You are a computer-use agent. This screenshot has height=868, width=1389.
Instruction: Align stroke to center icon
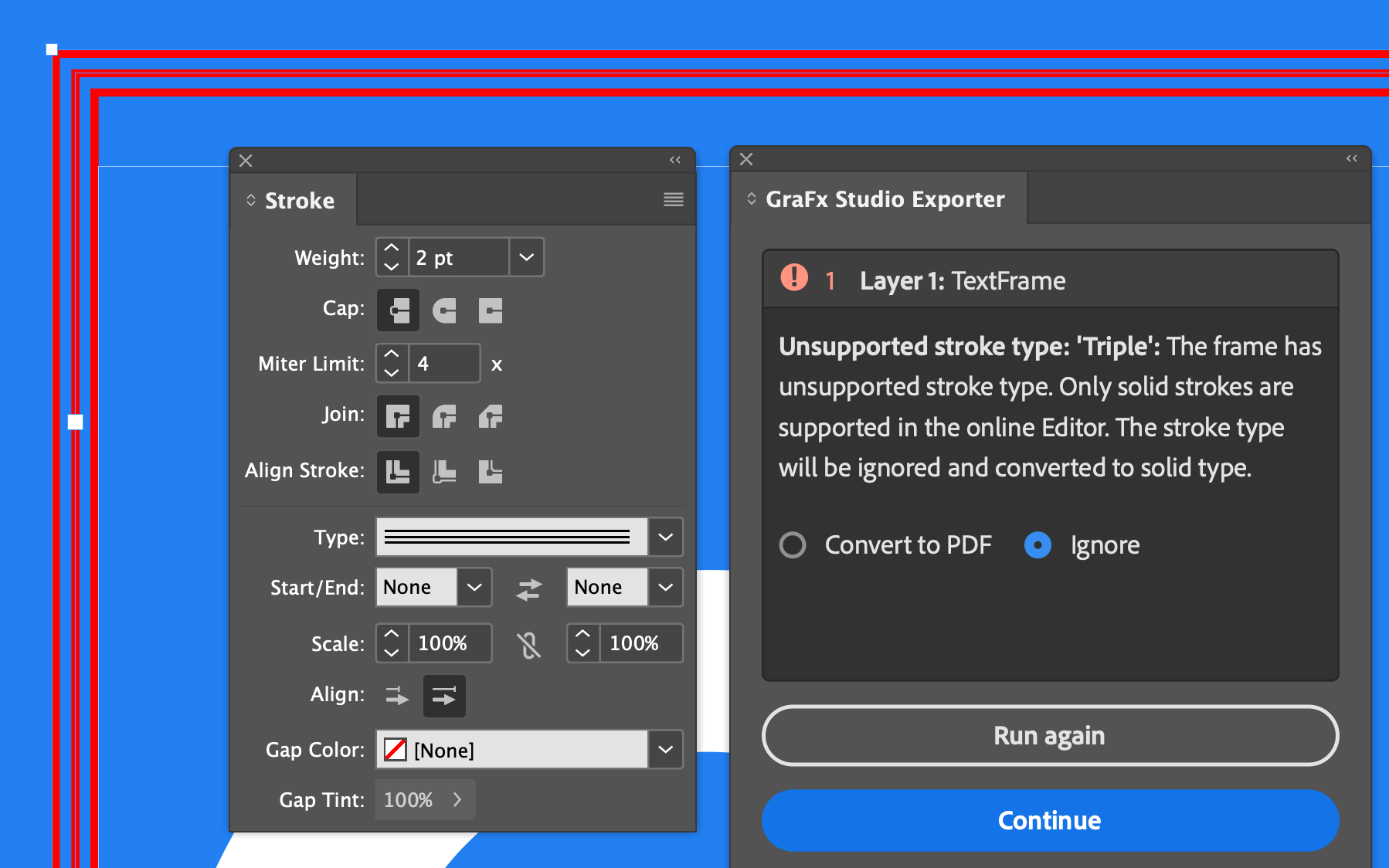click(398, 472)
